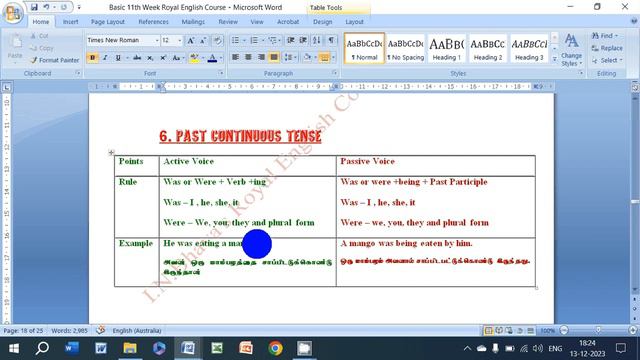This screenshot has height=360, width=640.
Task: Decrease paragraph indent
Action: click(x=291, y=40)
